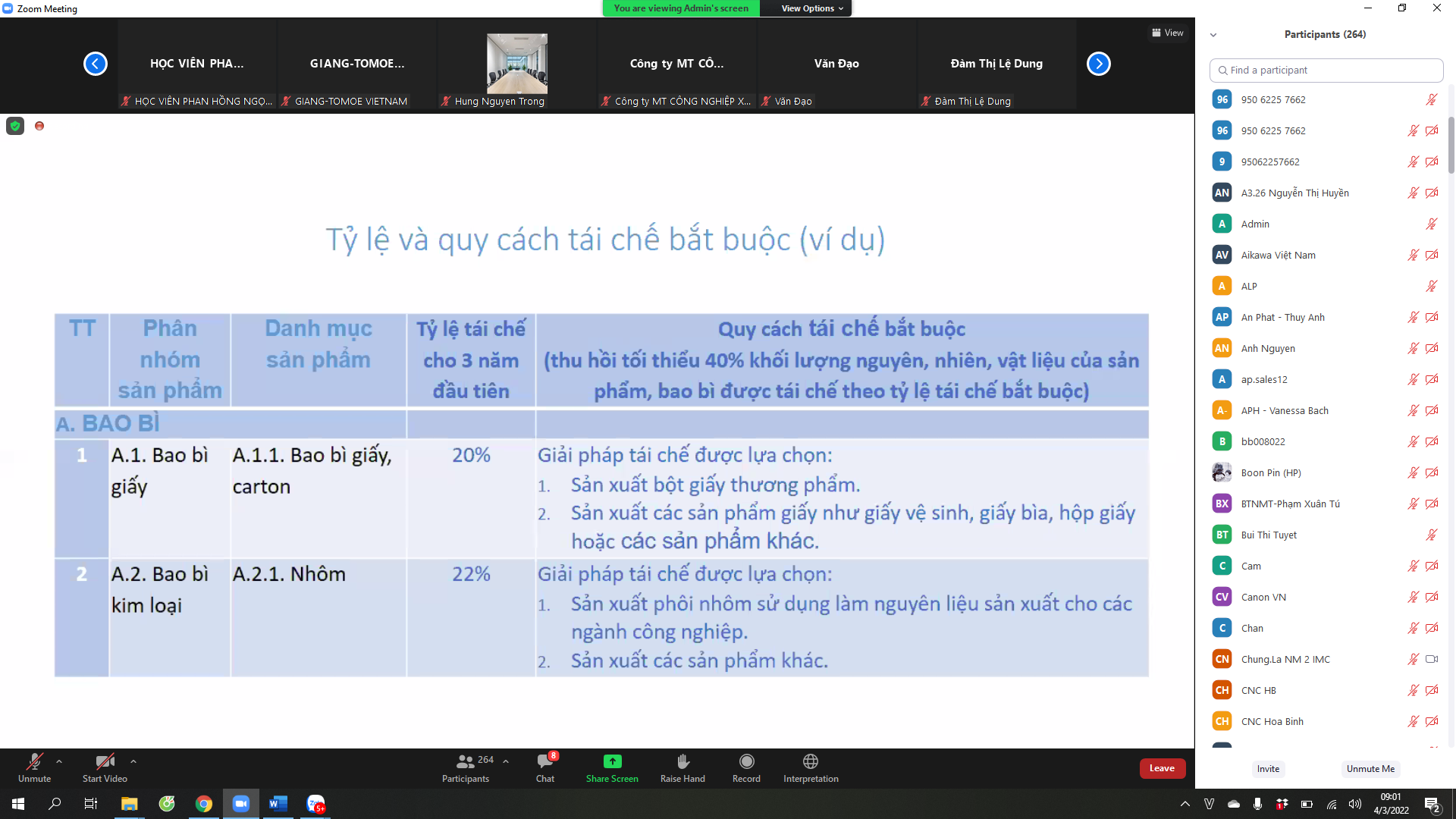Image resolution: width=1456 pixels, height=819 pixels.
Task: Expand audio options arrow next to Unmute
Action: (x=59, y=761)
